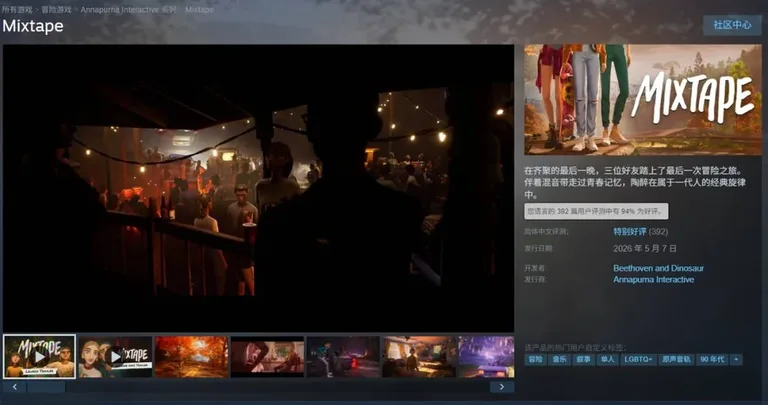Screen dimensions: 768x405
Task: Click the review count (392)
Action: 658,232
